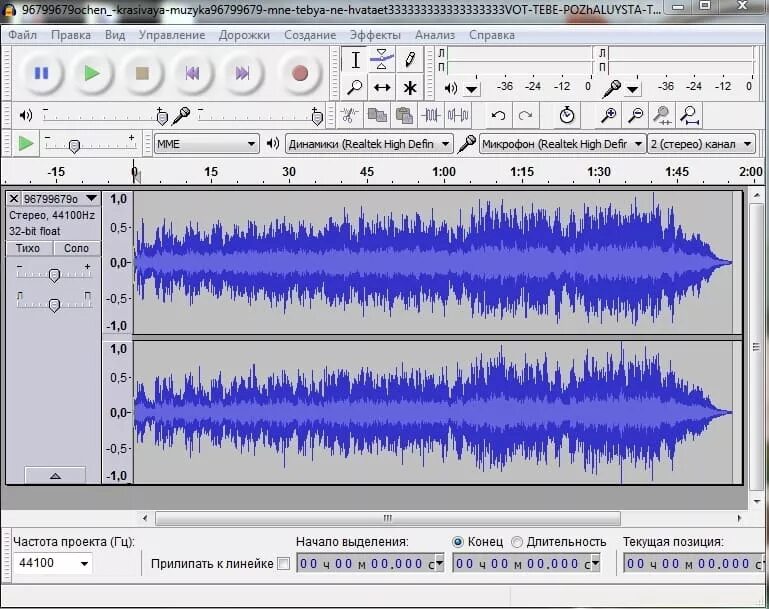
Task: Click the horizontal scrollbar thumb
Action: click(387, 518)
